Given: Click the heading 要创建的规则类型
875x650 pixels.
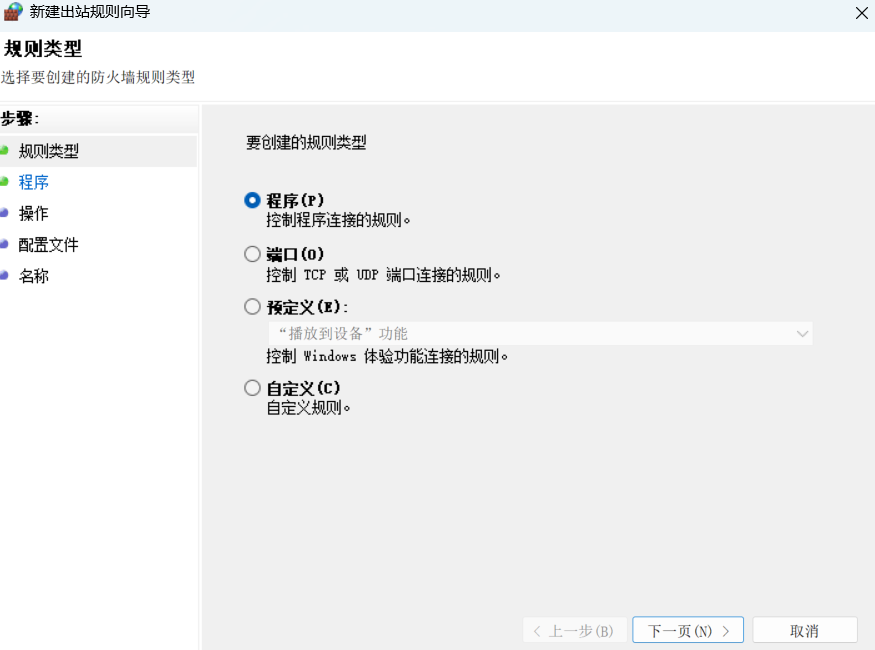Looking at the screenshot, I should pos(306,142).
